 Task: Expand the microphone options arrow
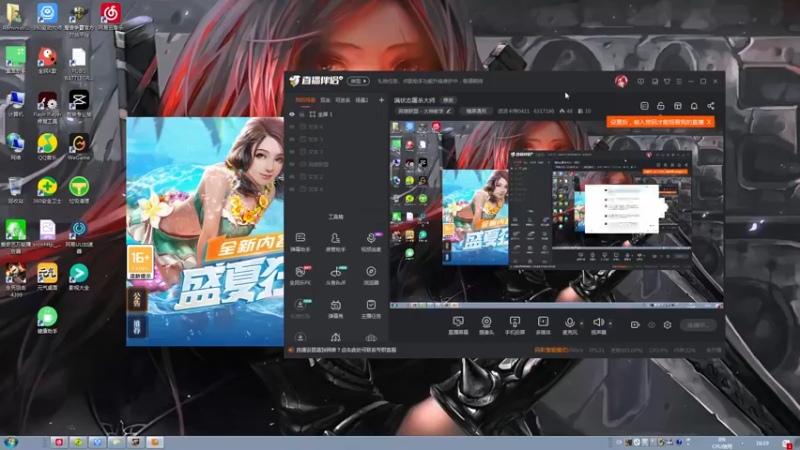pos(581,323)
